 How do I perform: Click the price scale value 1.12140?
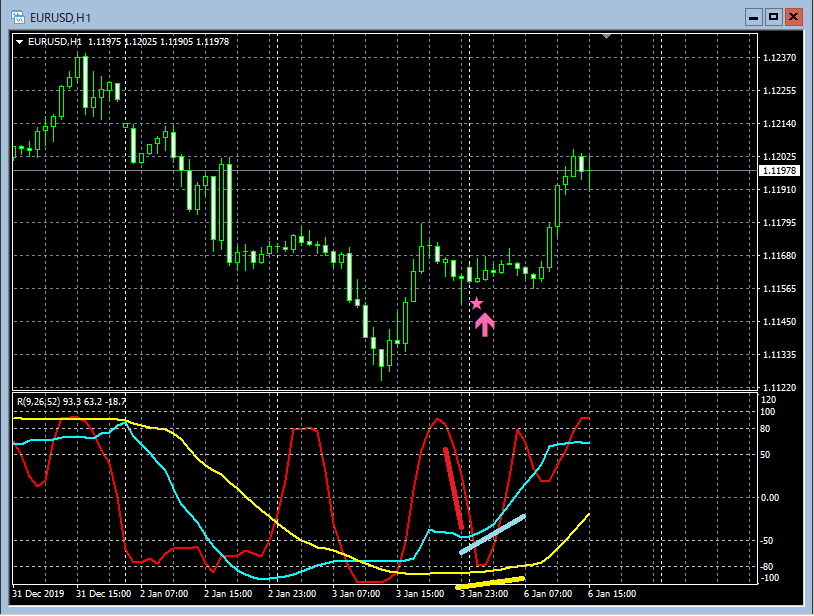[780, 124]
